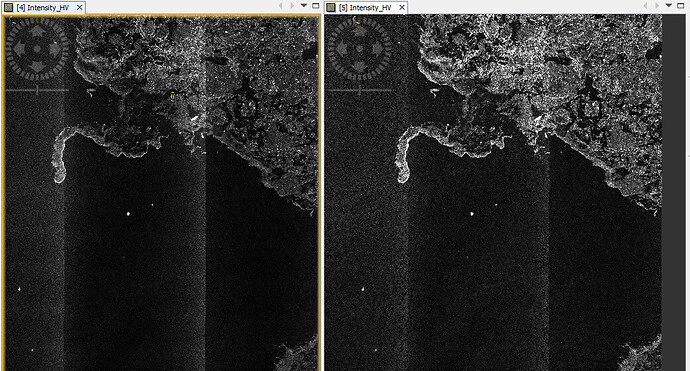Pan down with arrow in [4] view compass
This screenshot has height=371, width=690.
point(37,66)
